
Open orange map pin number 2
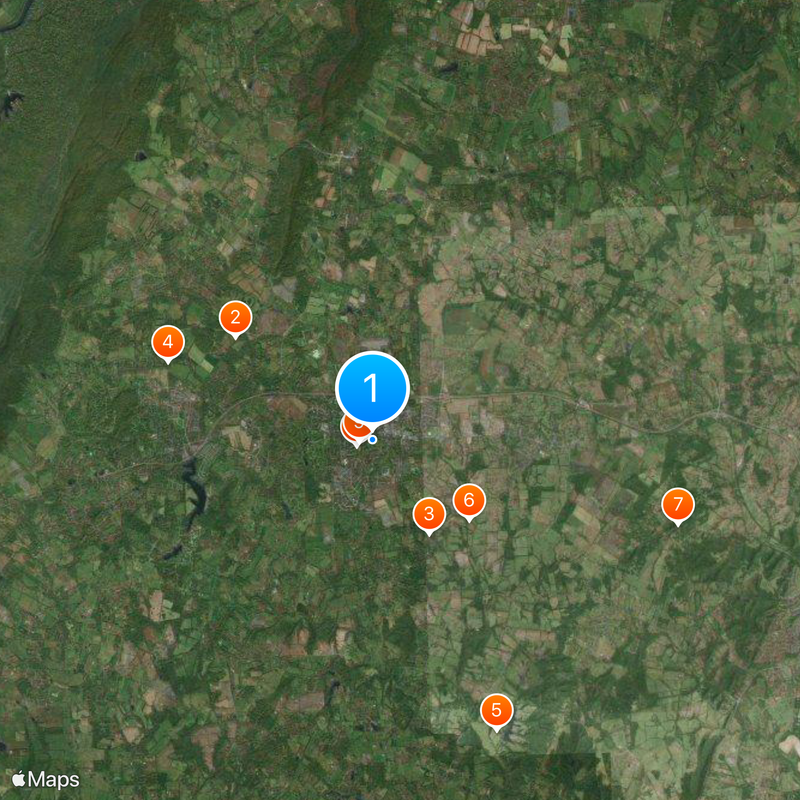[x=235, y=318]
